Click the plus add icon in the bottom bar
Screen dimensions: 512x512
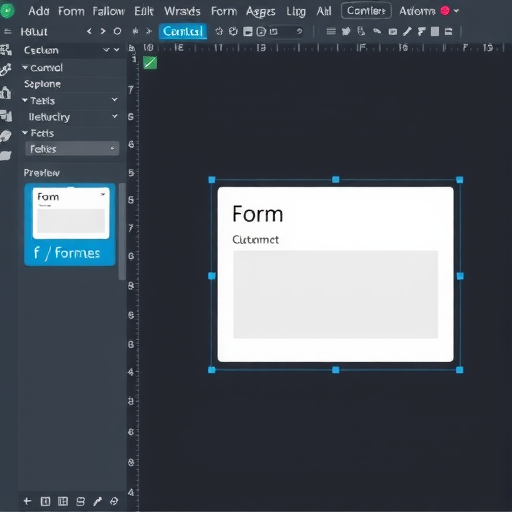click(x=27, y=501)
